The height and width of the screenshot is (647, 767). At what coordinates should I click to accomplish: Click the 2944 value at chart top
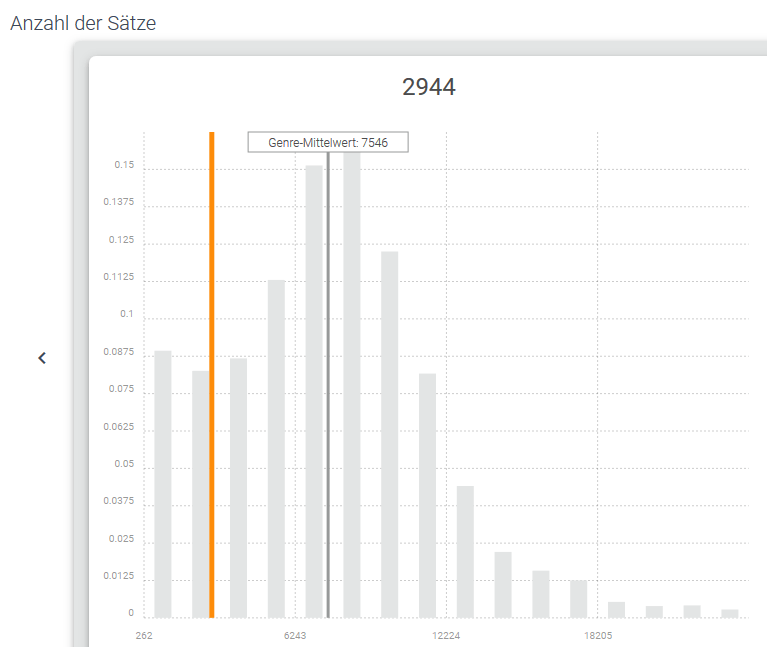click(x=428, y=87)
